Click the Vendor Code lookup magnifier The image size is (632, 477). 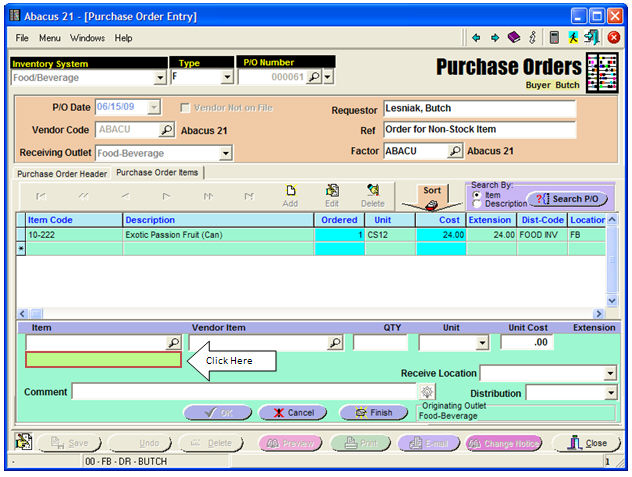pos(166,130)
